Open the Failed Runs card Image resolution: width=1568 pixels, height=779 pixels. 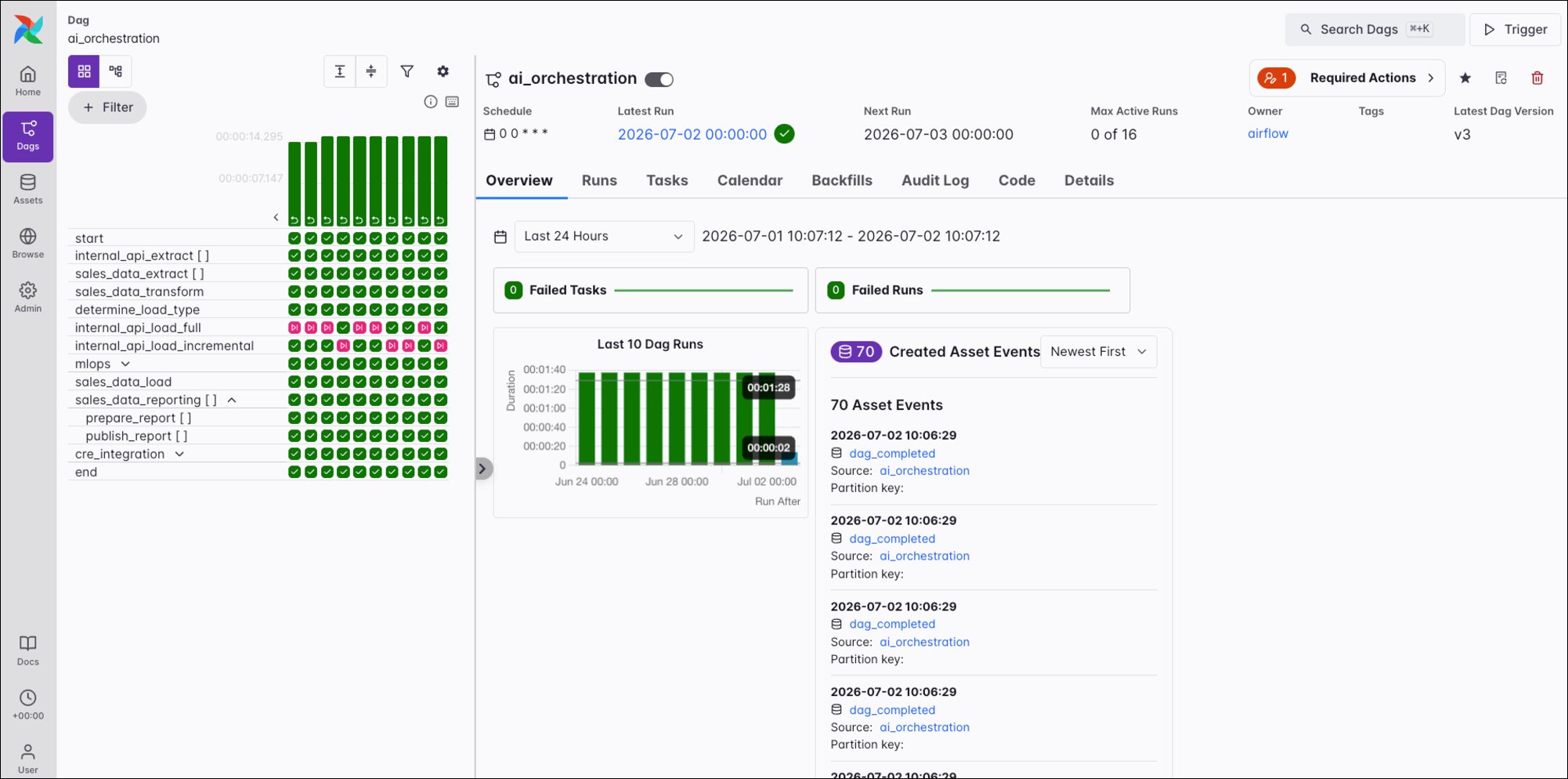pyautogui.click(x=972, y=290)
